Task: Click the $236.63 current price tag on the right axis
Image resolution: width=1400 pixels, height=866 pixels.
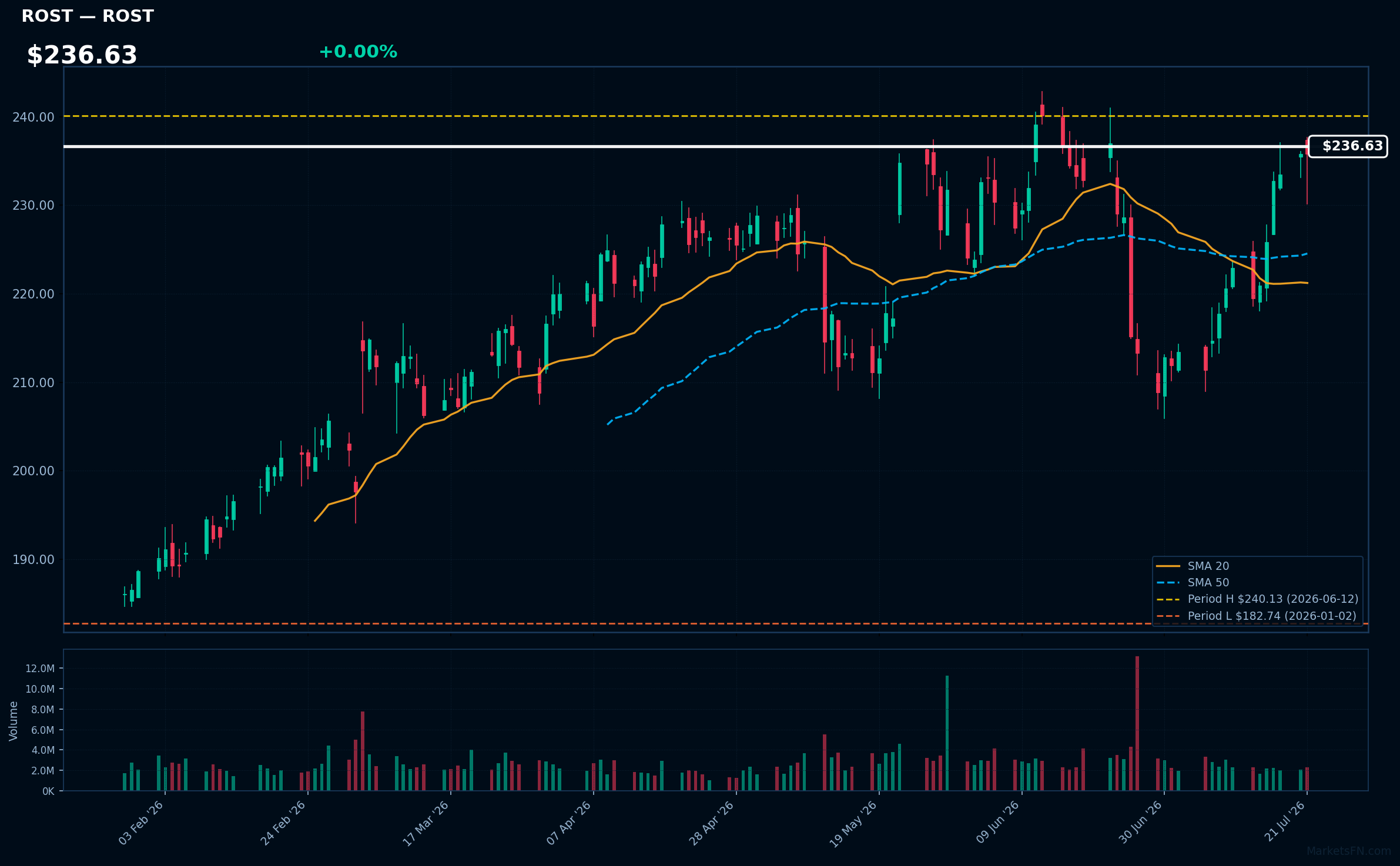Action: [x=1348, y=146]
